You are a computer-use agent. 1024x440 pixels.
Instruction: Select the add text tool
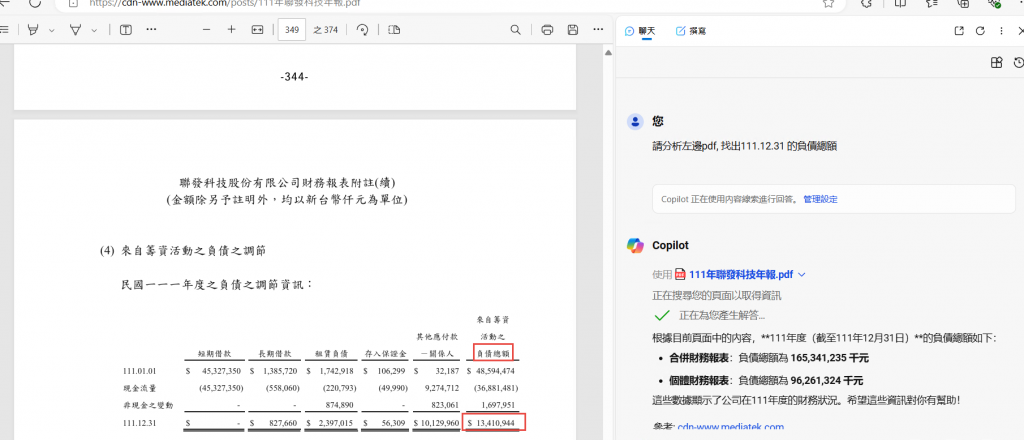pos(125,29)
